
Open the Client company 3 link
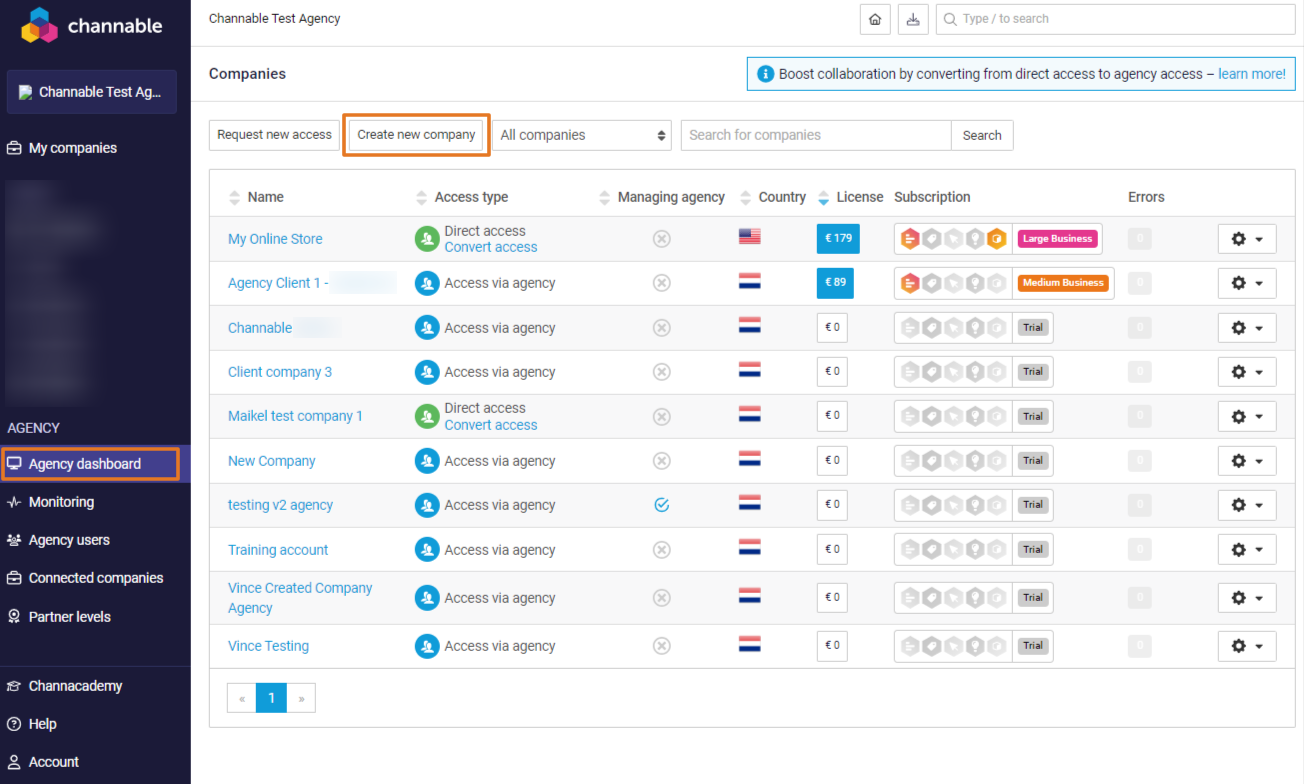280,372
